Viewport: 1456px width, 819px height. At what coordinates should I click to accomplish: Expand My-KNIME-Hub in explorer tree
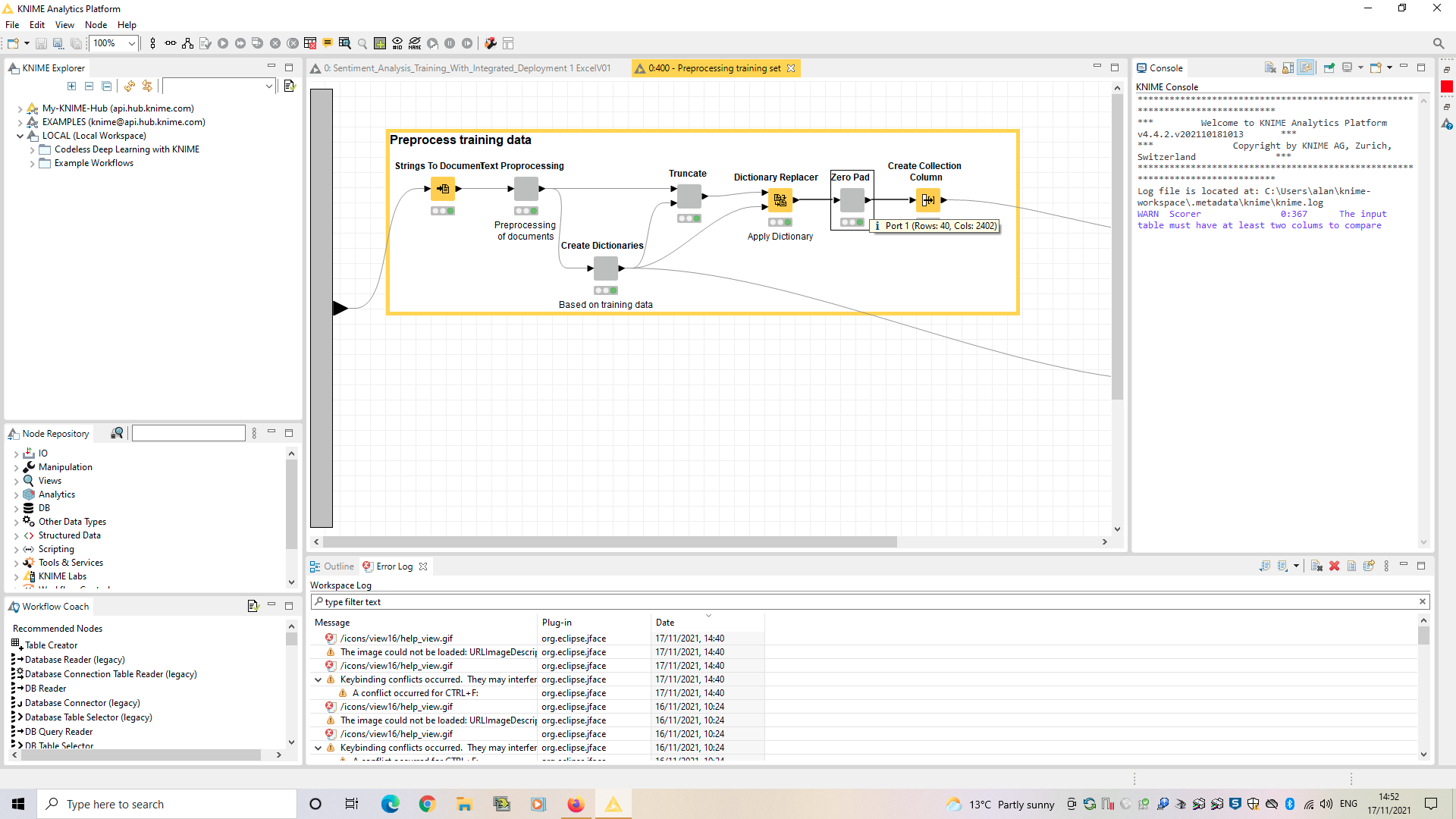click(20, 108)
